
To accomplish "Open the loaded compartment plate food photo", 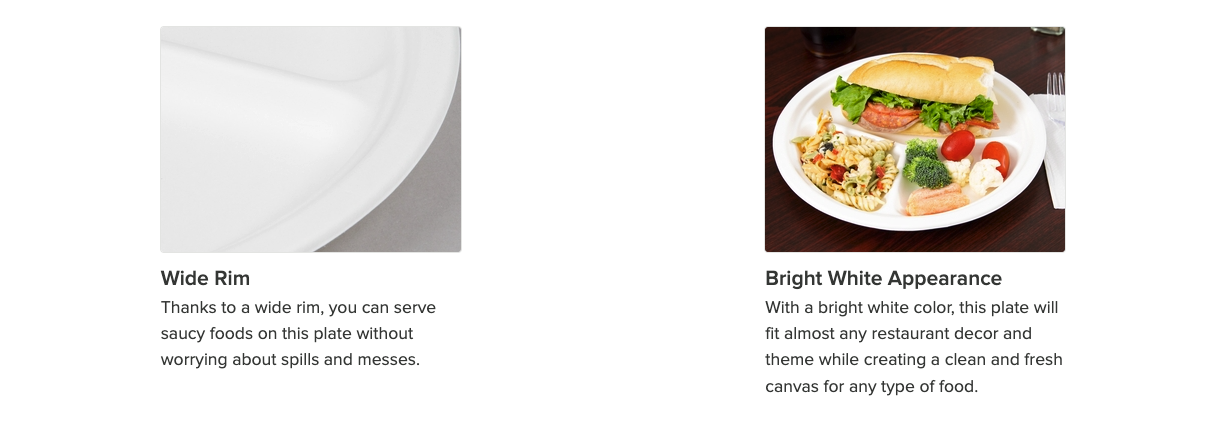I will coord(915,139).
